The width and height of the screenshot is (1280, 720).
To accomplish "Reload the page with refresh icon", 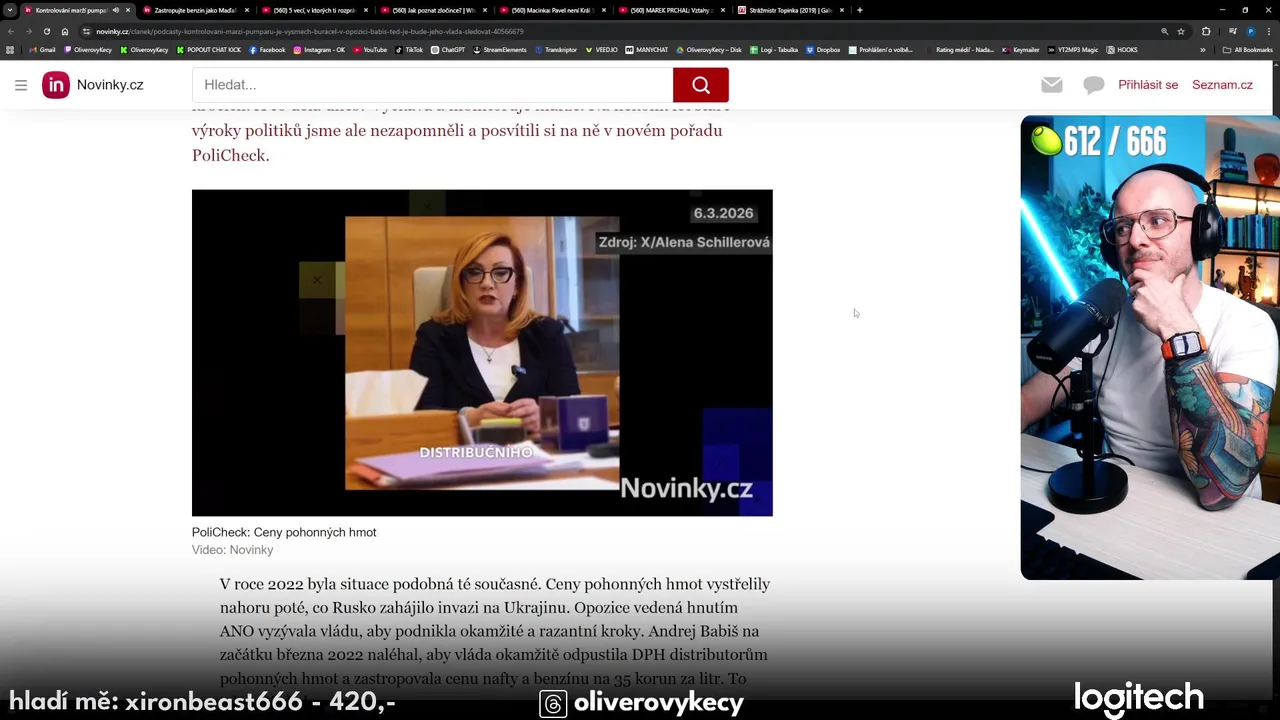I will click(x=47, y=31).
